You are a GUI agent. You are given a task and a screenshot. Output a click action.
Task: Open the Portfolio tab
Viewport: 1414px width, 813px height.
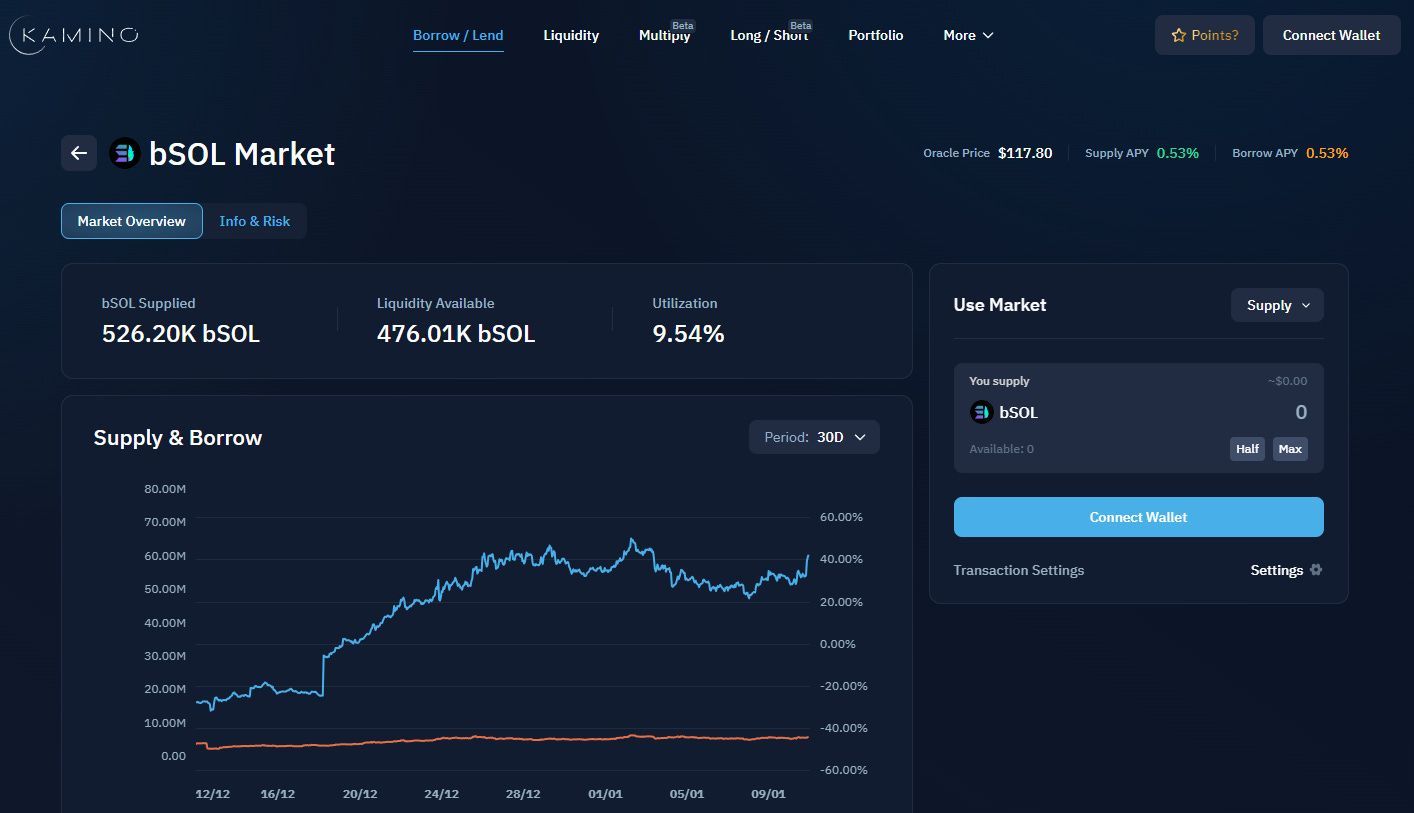[x=876, y=35]
